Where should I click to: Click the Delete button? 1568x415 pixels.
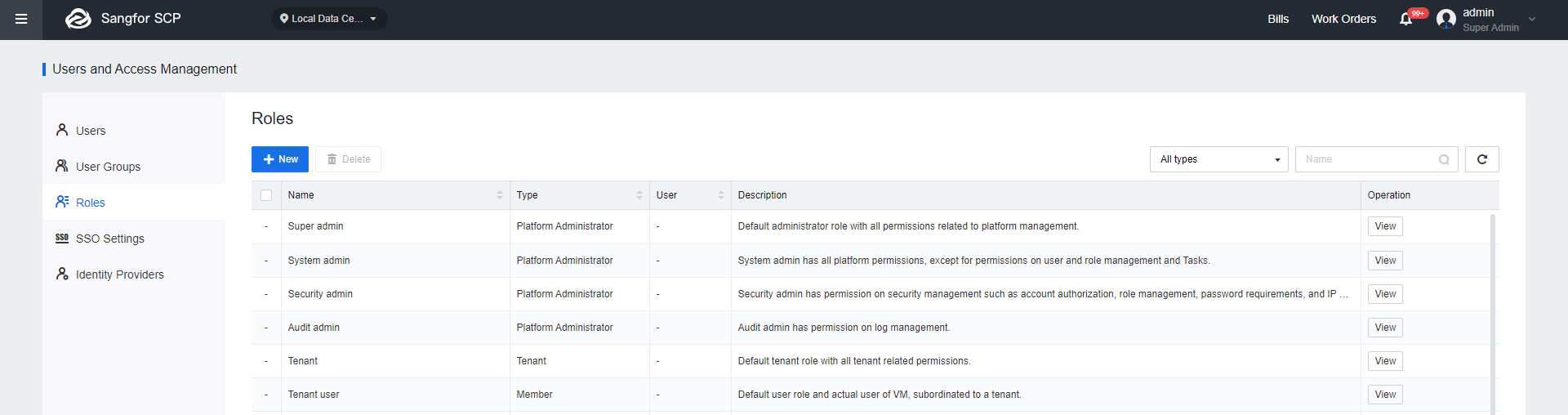(349, 159)
